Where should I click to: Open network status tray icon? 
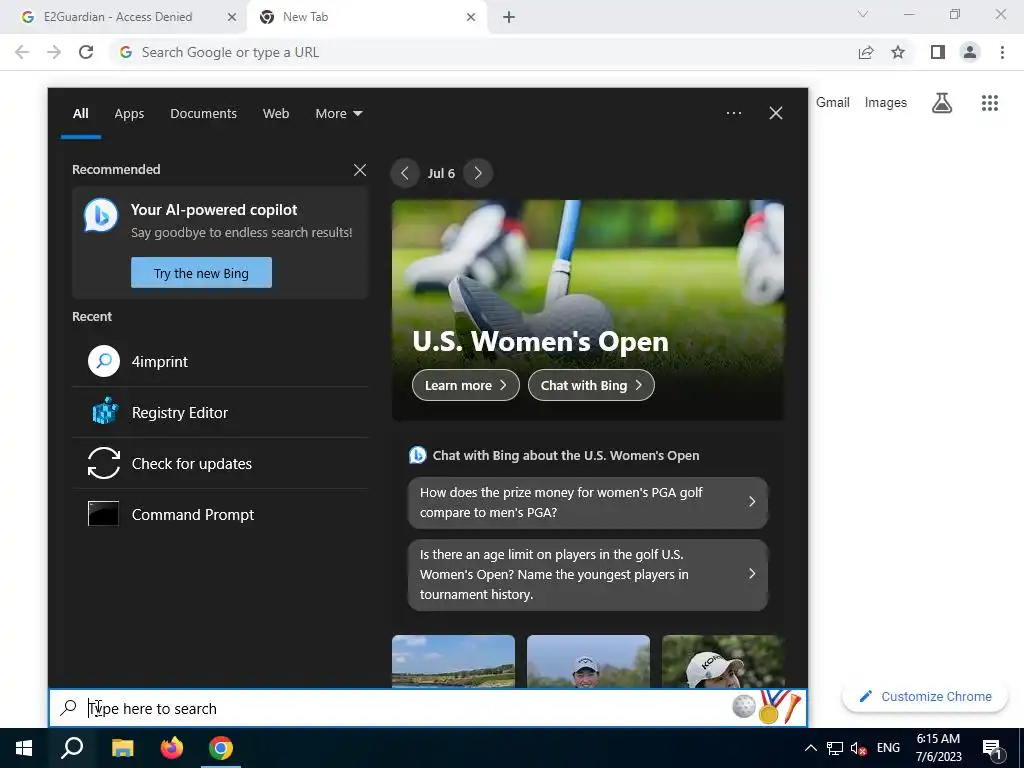click(x=835, y=748)
